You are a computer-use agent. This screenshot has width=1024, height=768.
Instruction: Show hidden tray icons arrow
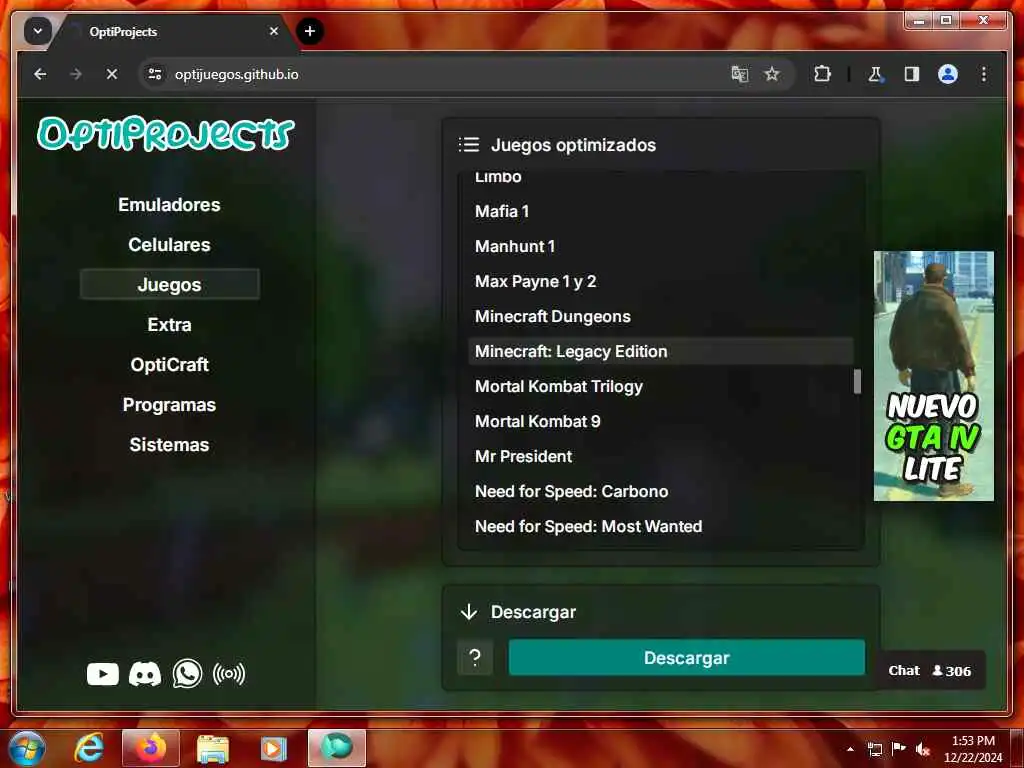point(850,749)
